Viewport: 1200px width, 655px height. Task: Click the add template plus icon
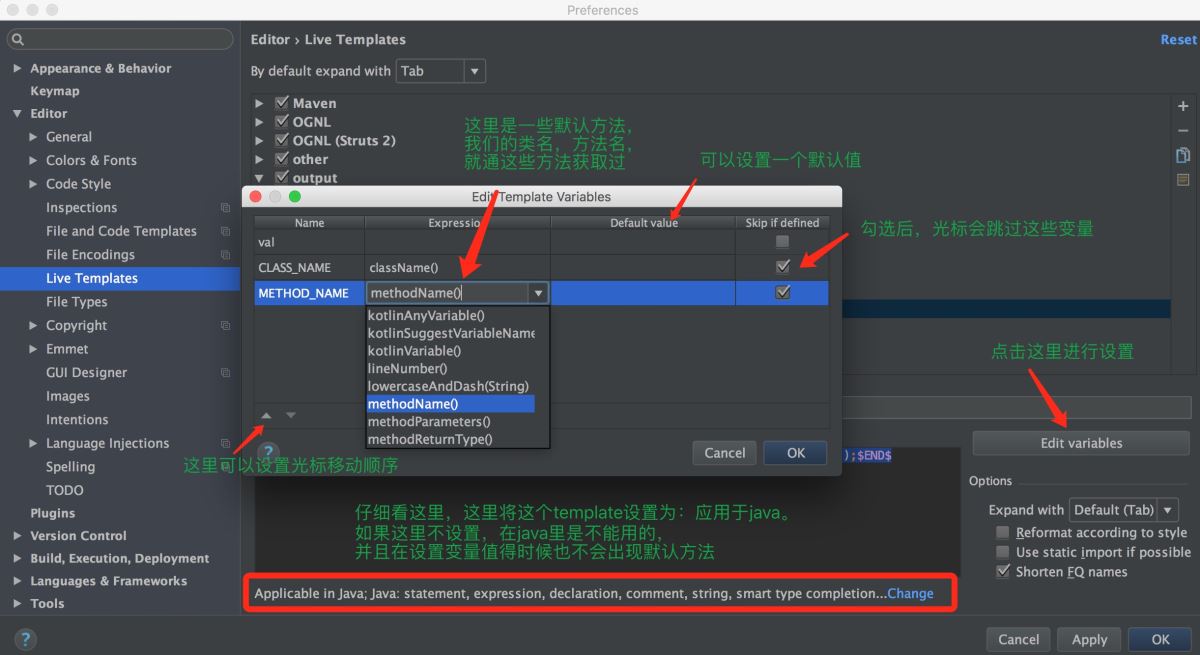pyautogui.click(x=1183, y=106)
